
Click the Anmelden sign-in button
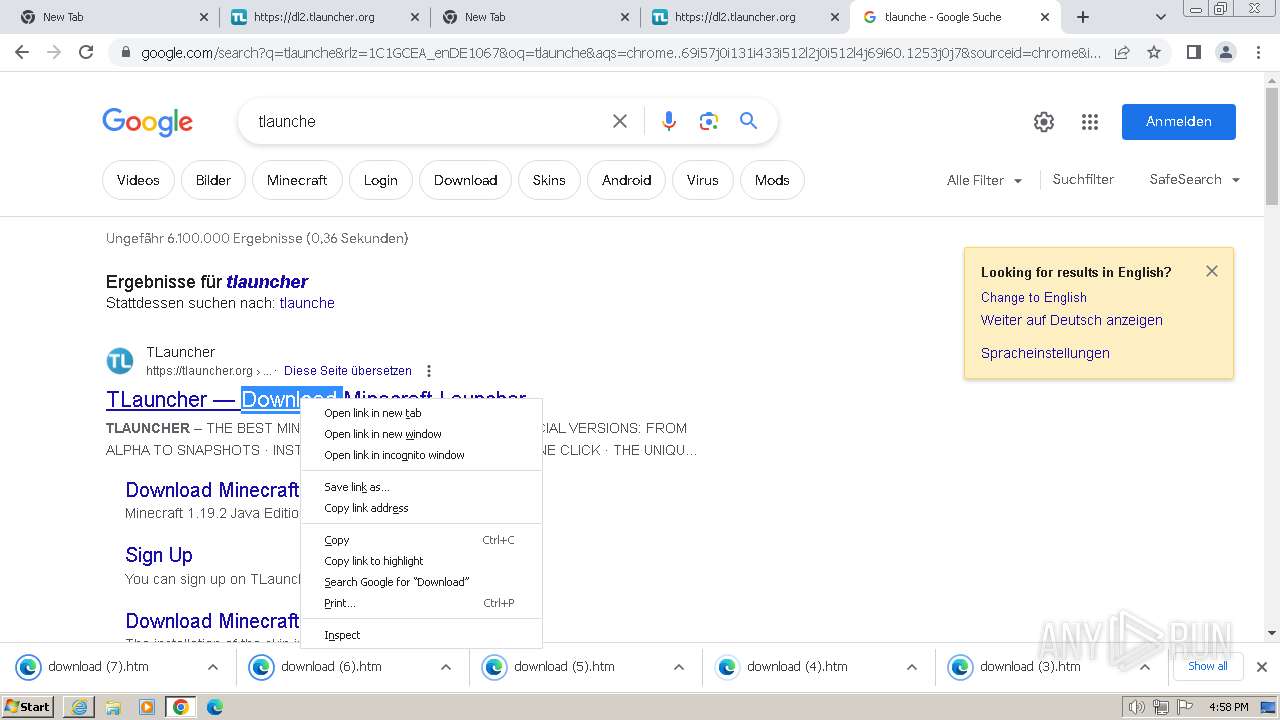1179,122
